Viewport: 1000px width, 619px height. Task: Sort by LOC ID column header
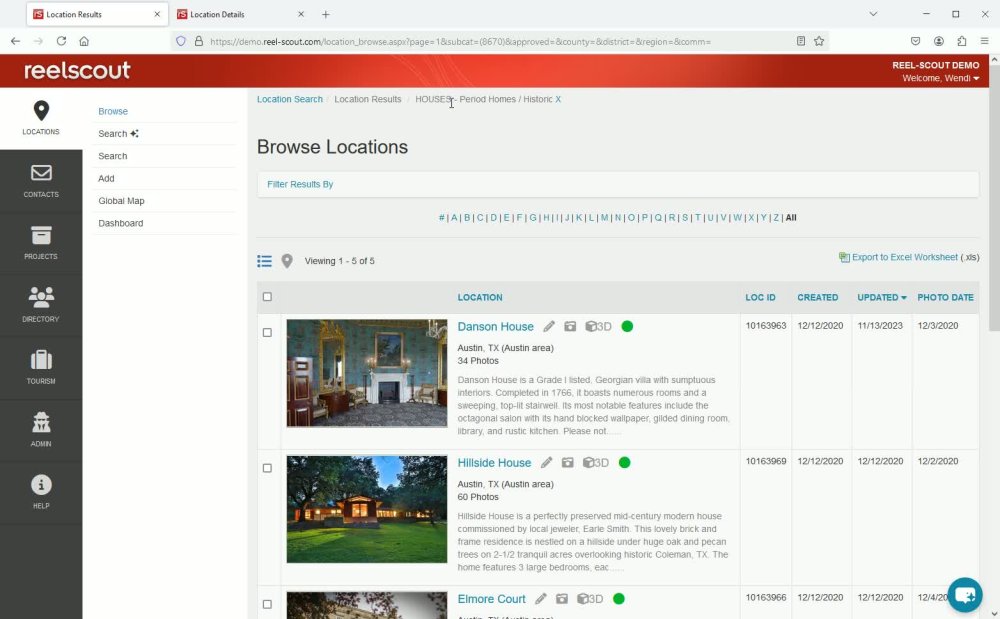click(x=760, y=297)
